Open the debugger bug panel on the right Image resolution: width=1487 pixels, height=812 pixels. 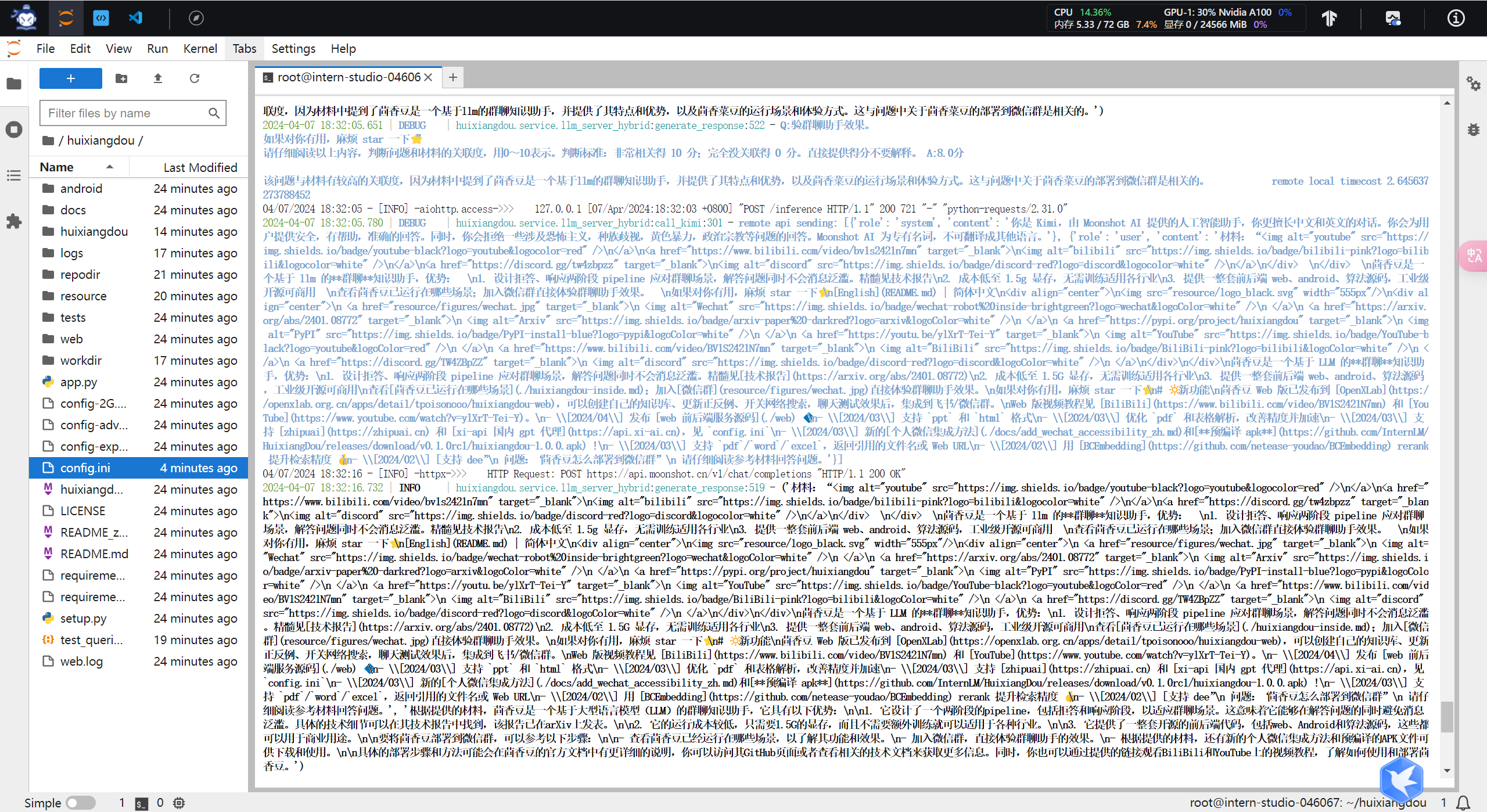[x=1473, y=129]
